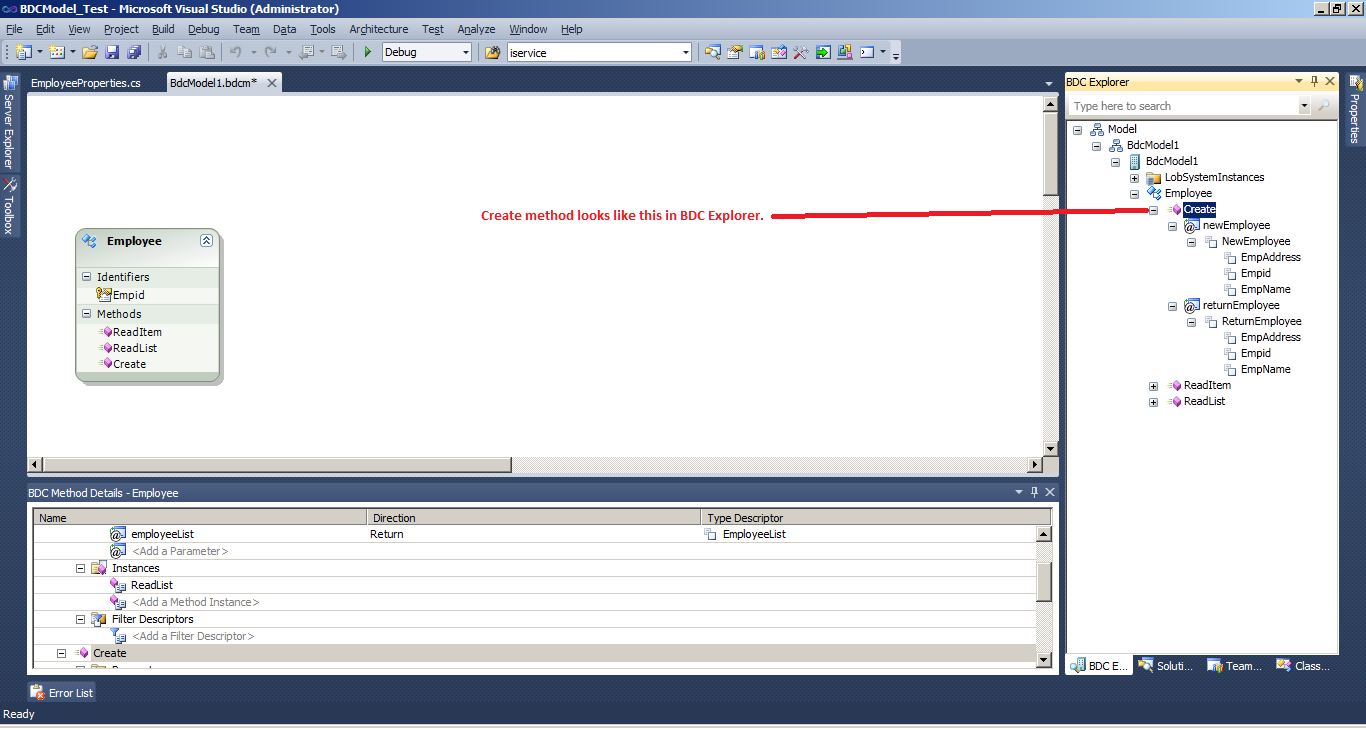Open the Analyze menu

(x=476, y=30)
